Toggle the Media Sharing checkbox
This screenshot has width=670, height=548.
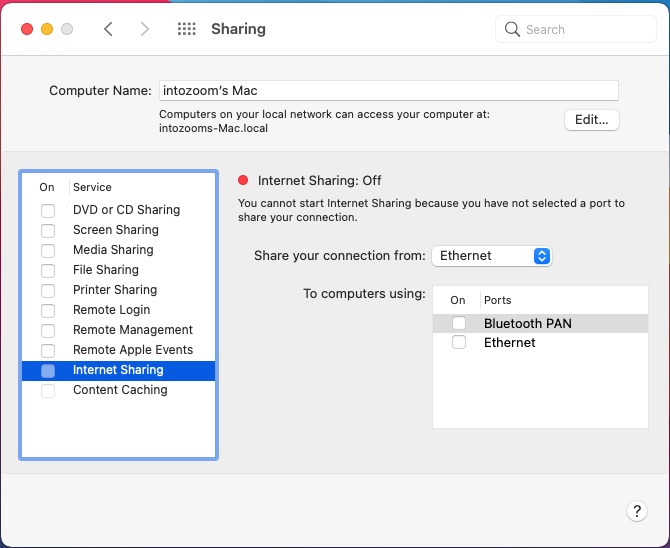pyautogui.click(x=48, y=250)
